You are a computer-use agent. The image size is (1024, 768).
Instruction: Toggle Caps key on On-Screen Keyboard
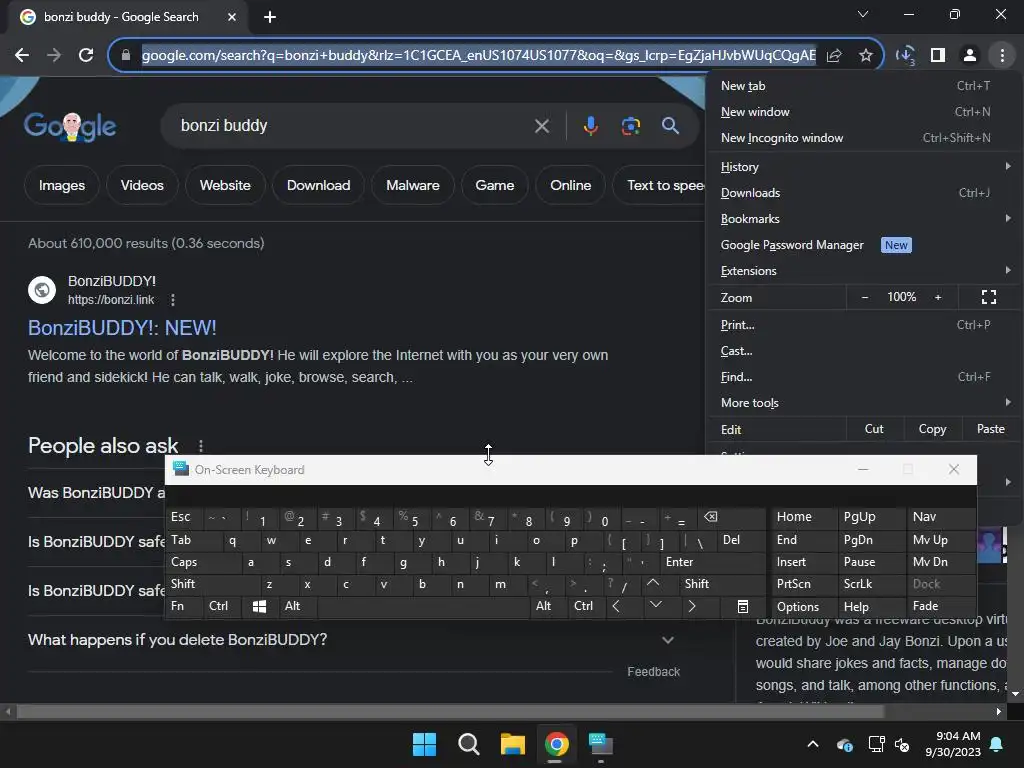tap(204, 562)
